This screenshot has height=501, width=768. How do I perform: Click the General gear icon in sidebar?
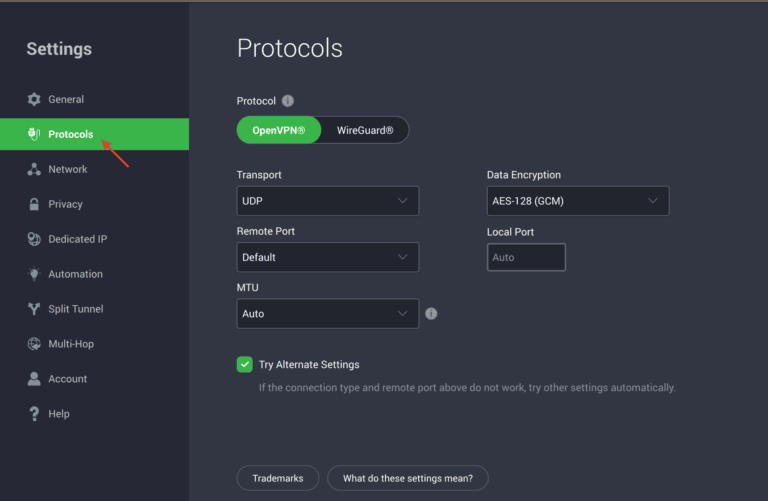34,99
